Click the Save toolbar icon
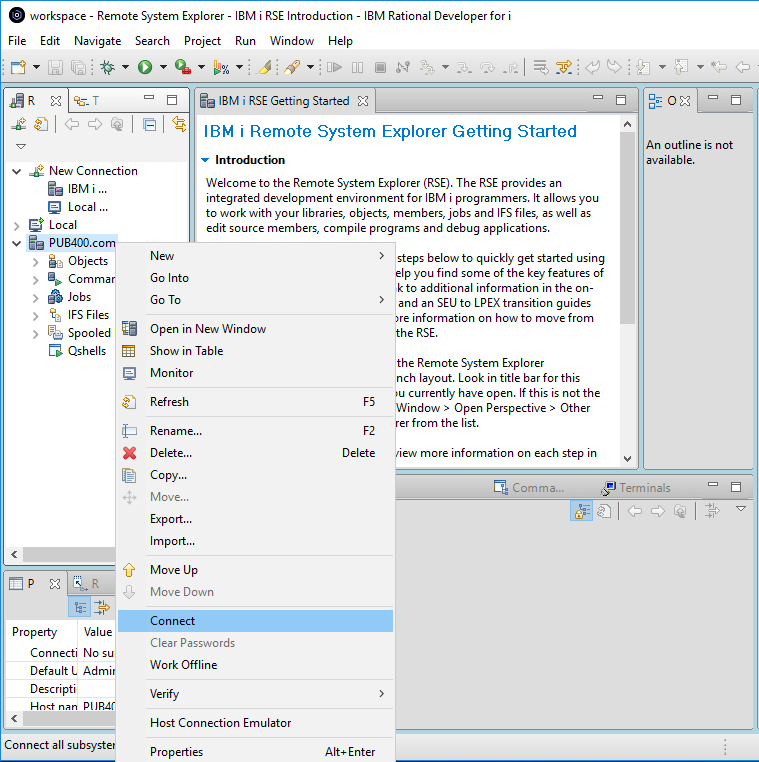Viewport: 759px width, 762px height. click(55, 67)
